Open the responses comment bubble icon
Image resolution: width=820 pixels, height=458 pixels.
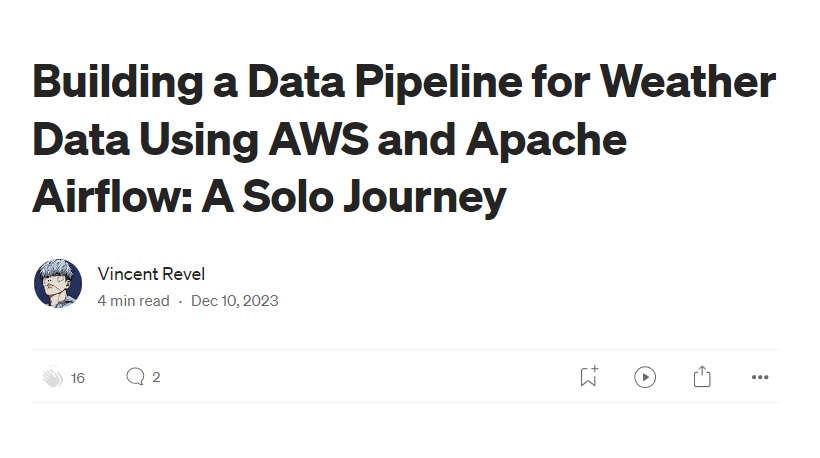click(x=135, y=377)
